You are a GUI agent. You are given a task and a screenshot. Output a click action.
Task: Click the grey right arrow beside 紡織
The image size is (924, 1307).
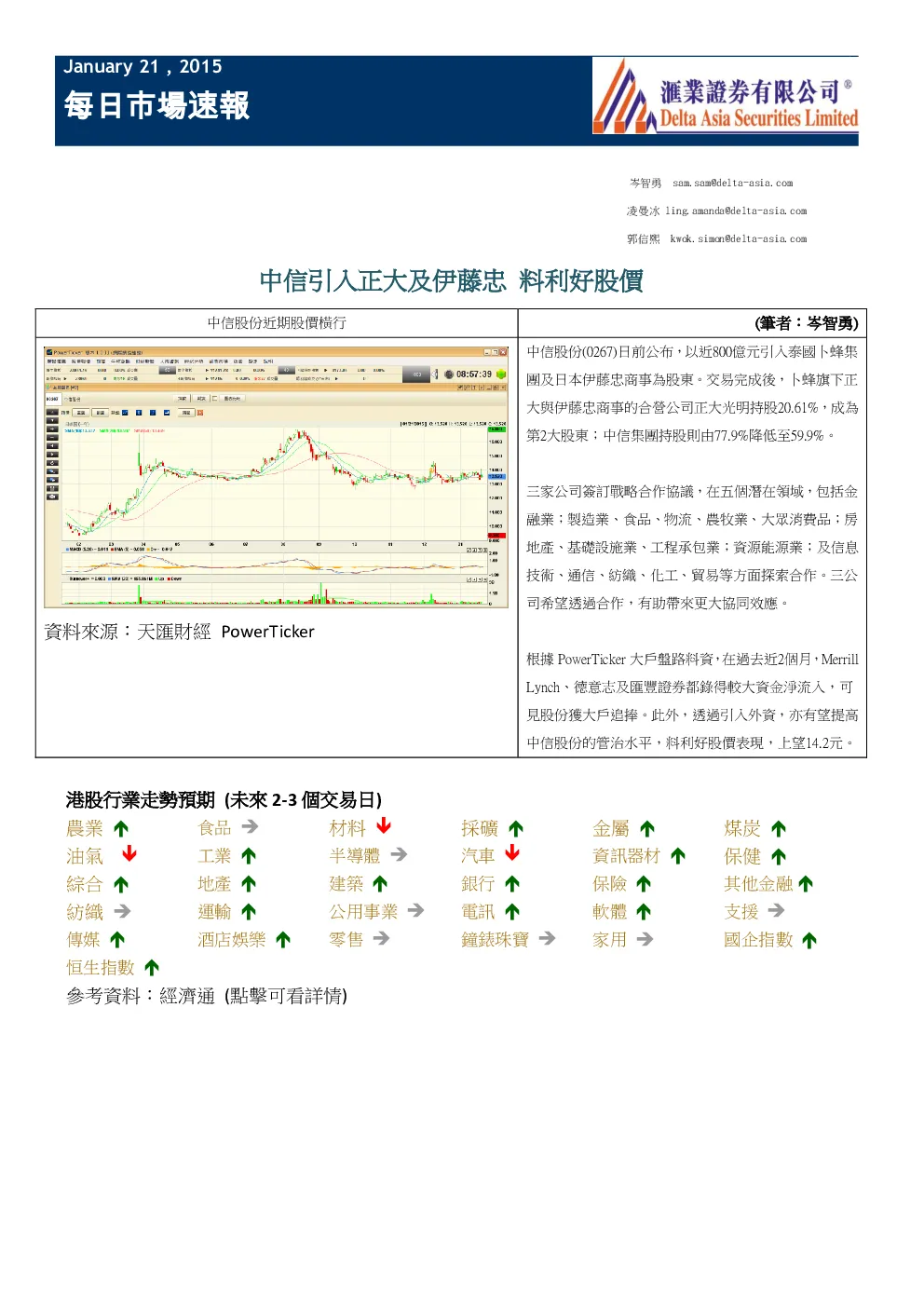point(122,911)
